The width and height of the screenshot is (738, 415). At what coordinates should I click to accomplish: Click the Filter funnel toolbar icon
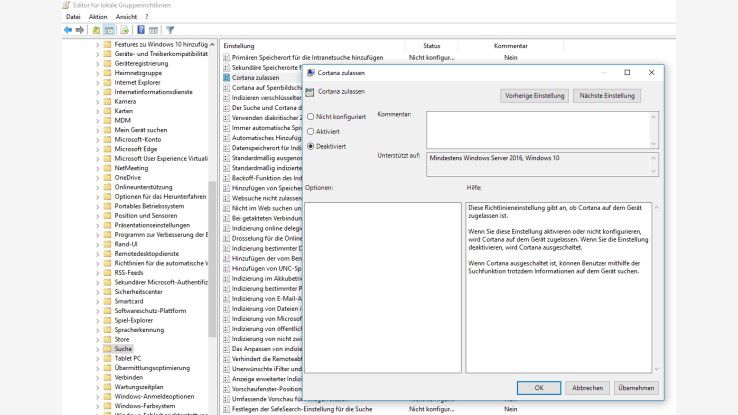(171, 30)
